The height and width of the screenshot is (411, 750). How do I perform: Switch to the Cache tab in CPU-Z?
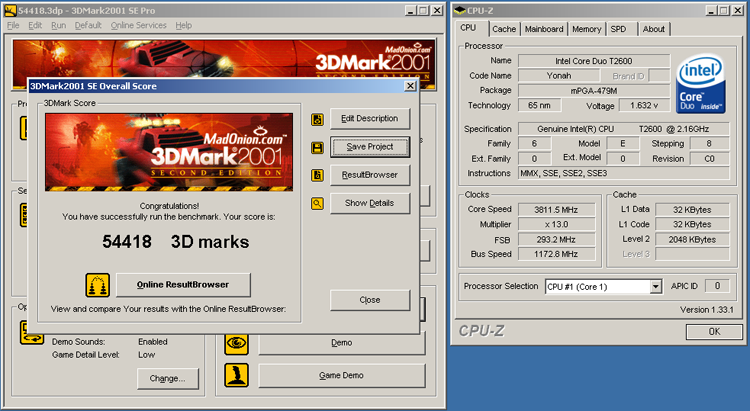[x=504, y=29]
